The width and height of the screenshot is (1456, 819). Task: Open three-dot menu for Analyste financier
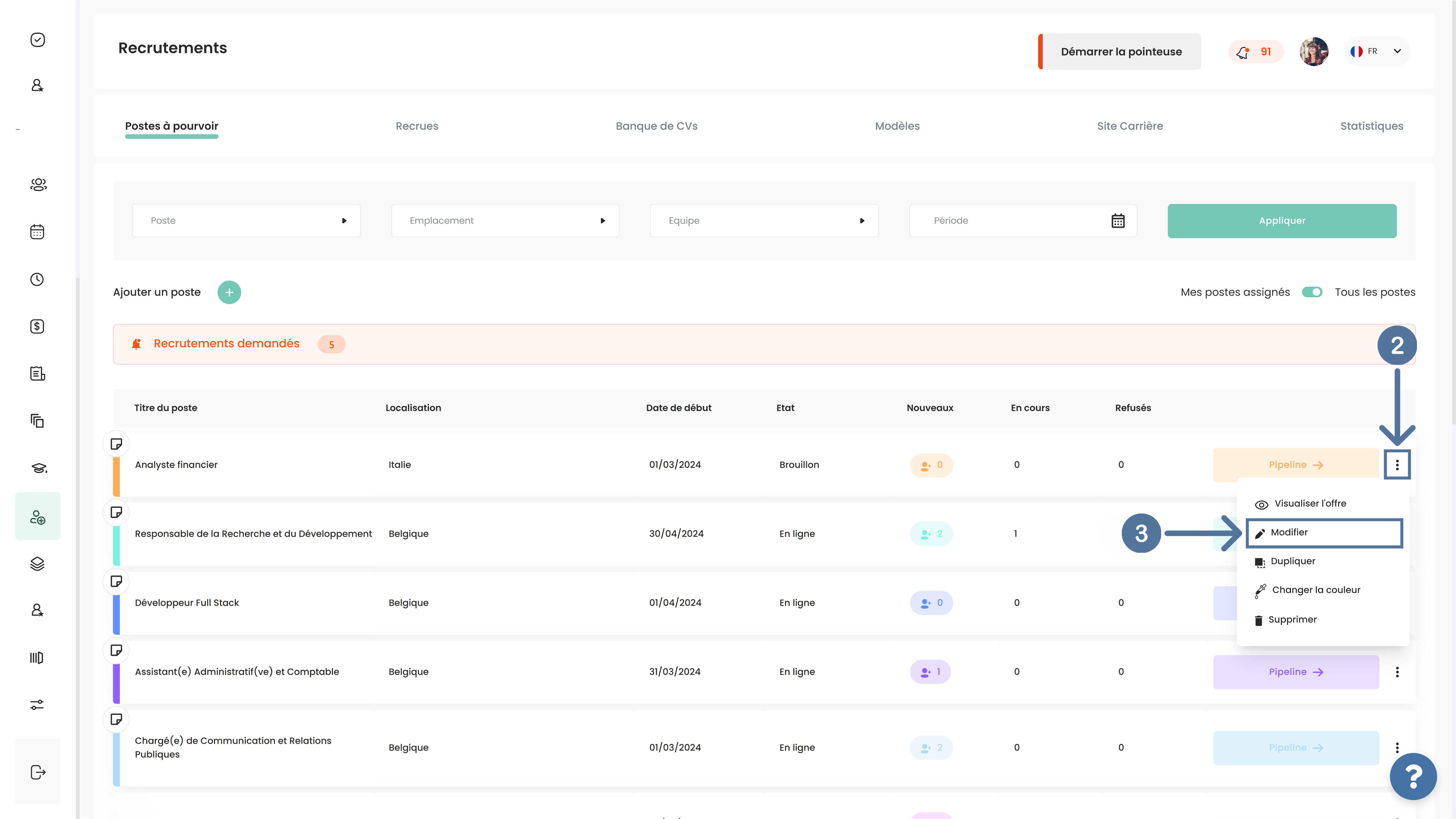tap(1397, 465)
